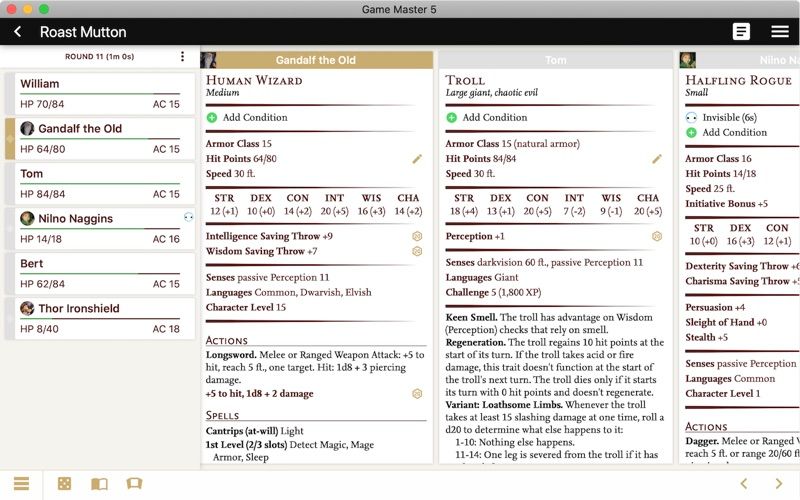Open the bookmark reference icon in bottom bar
This screenshot has height=500, width=800.
(134, 483)
